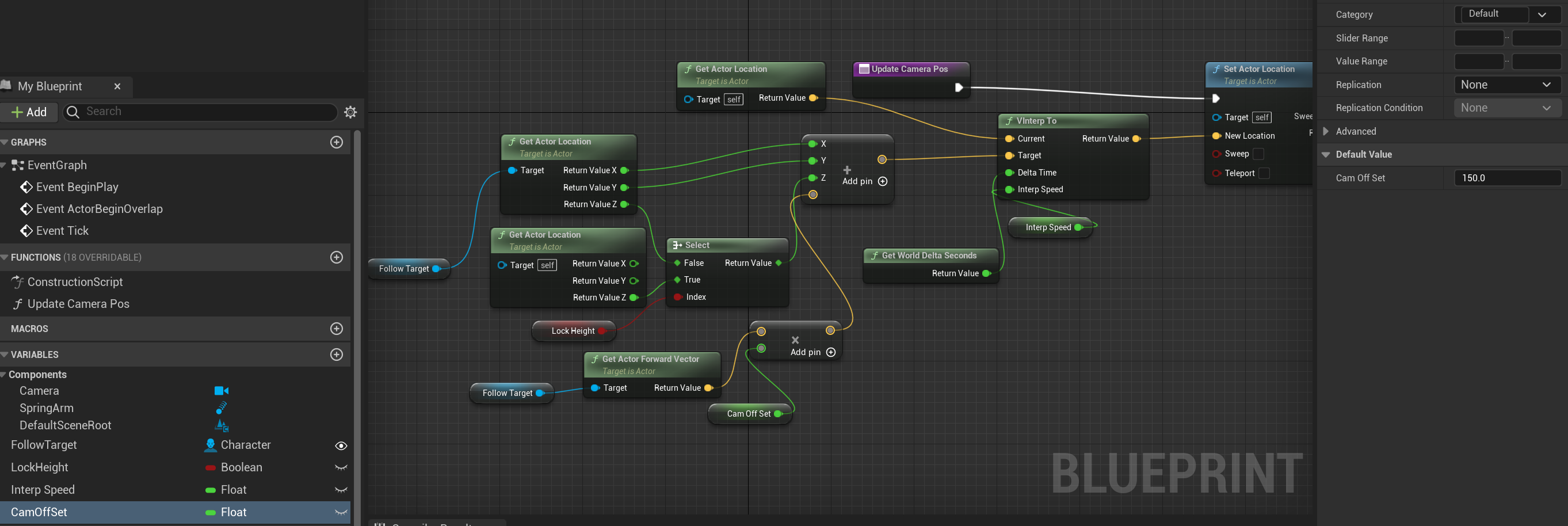Image resolution: width=1568 pixels, height=526 pixels.
Task: Enable the Sweep checkbox on Set Actor Location
Action: click(x=1258, y=154)
